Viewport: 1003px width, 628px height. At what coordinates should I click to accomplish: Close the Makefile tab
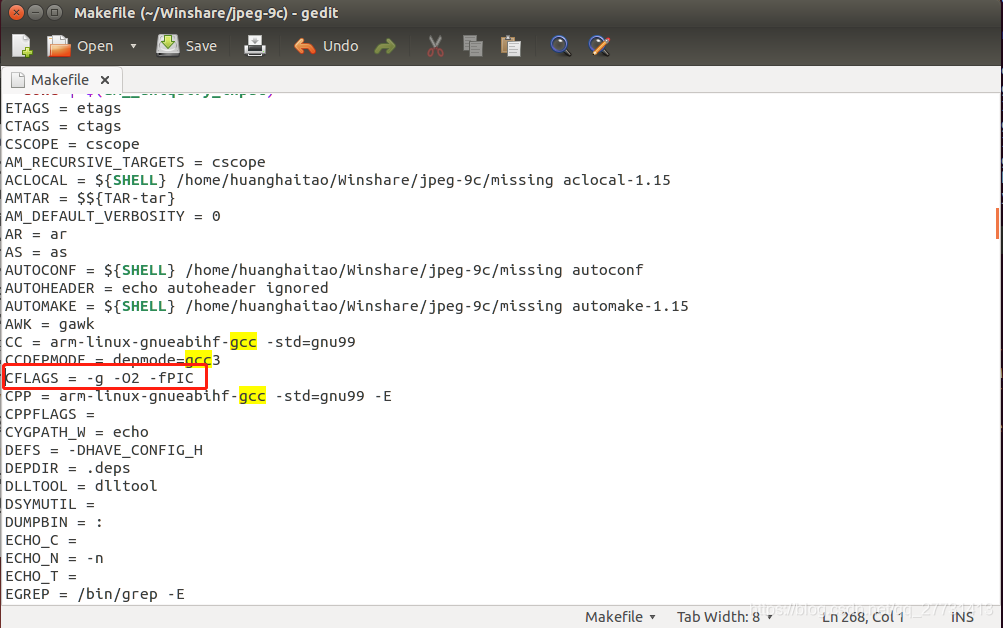coord(105,80)
